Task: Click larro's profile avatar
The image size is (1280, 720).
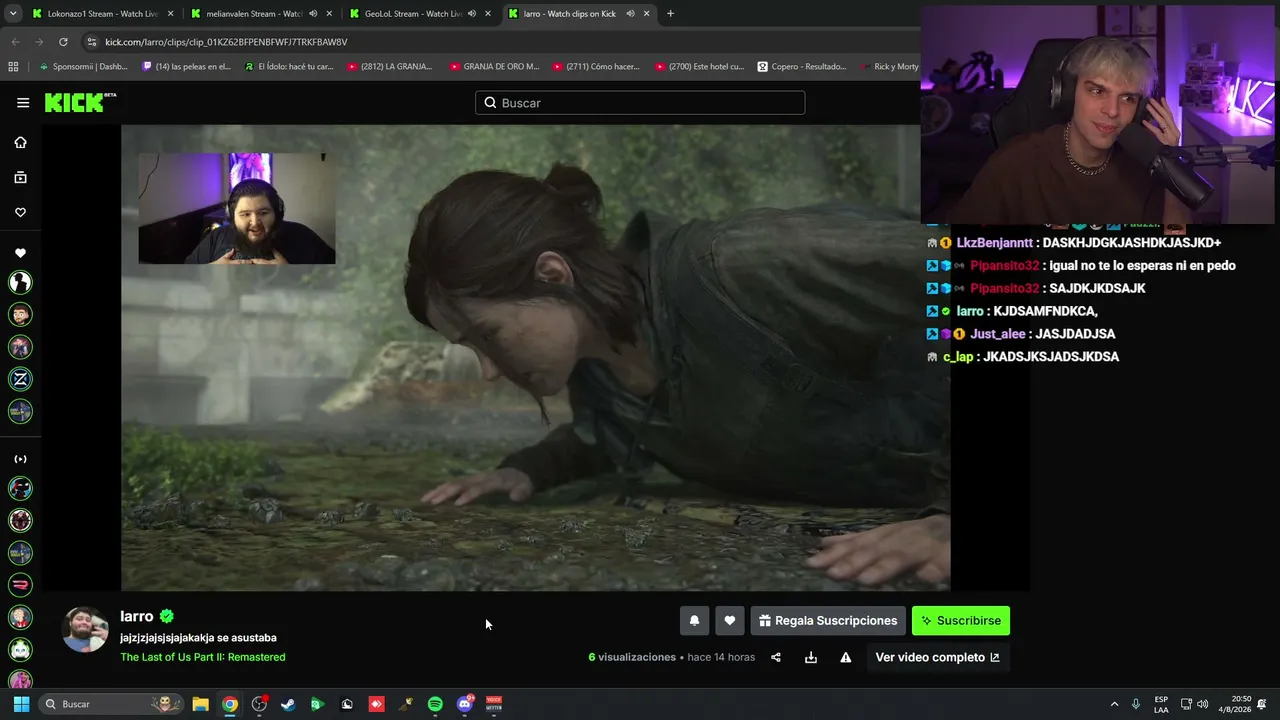Action: [x=85, y=629]
